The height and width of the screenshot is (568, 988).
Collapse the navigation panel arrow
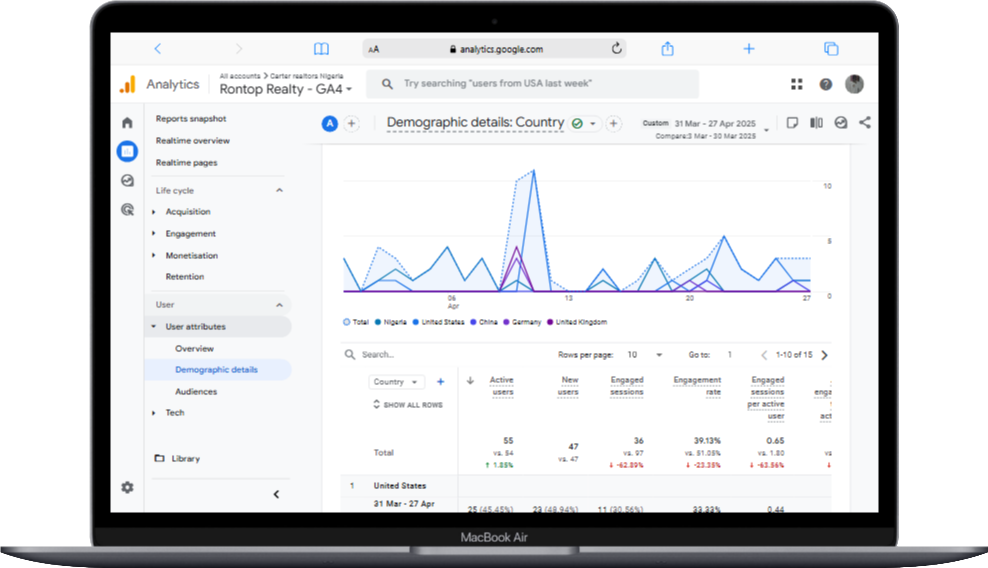pyautogui.click(x=276, y=494)
